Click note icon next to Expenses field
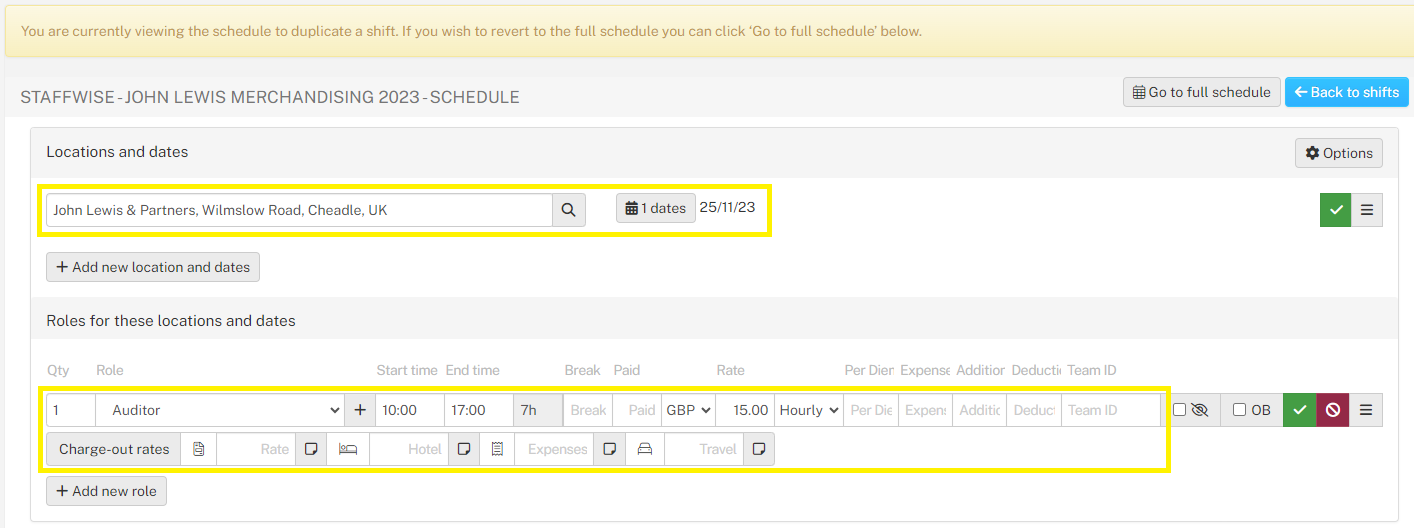1414x528 pixels. pyautogui.click(x=609, y=449)
